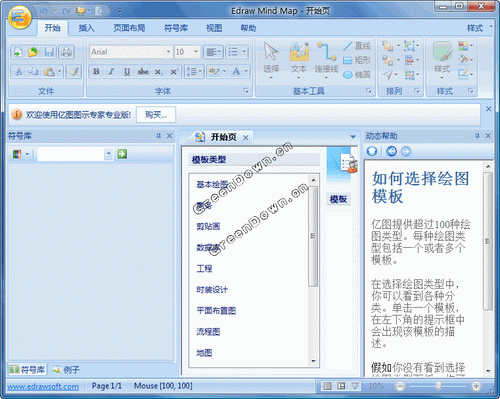Pin the 符号库 panel
This screenshot has height=399, width=500.
tap(159, 136)
